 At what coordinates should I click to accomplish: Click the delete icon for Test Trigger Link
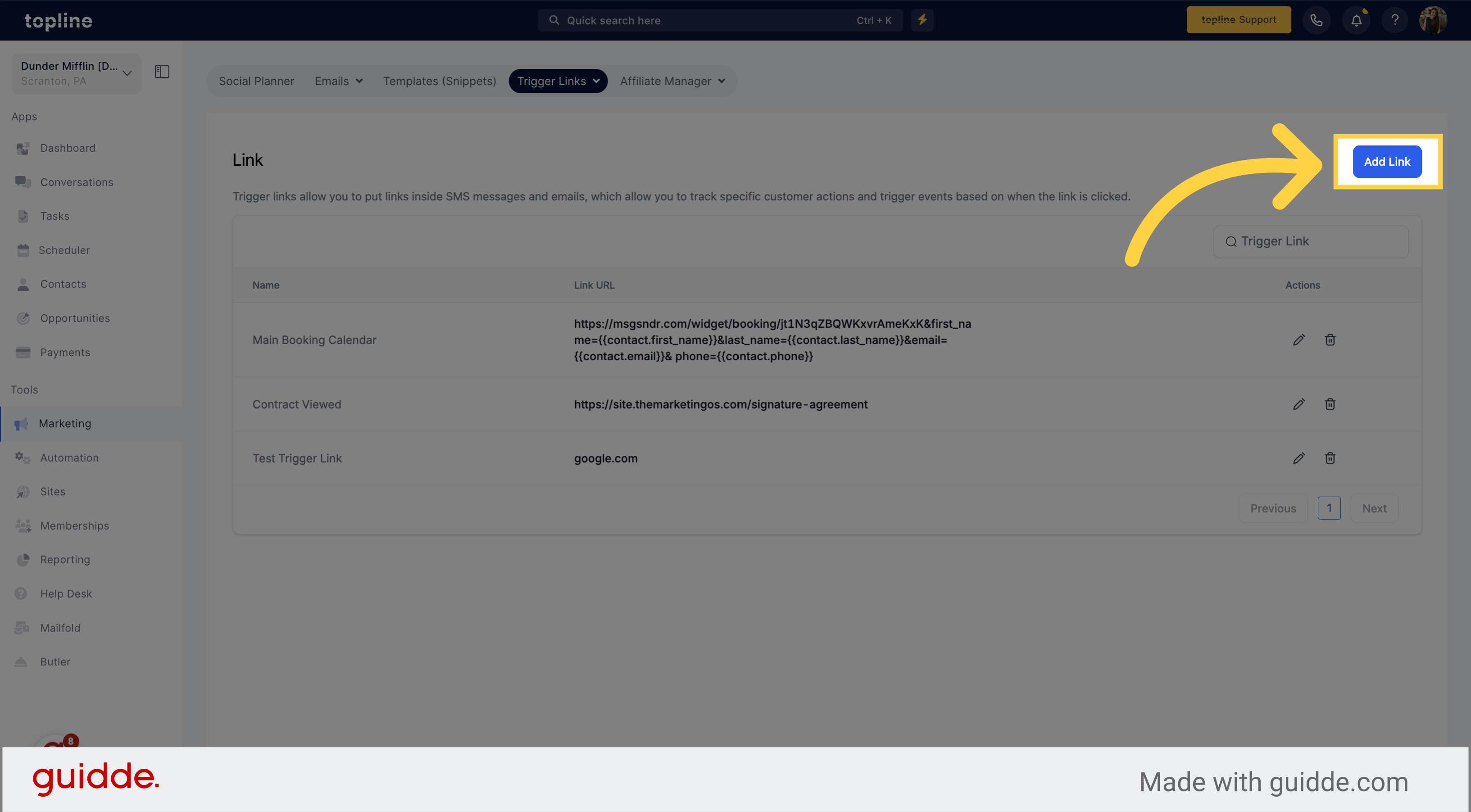(x=1330, y=457)
